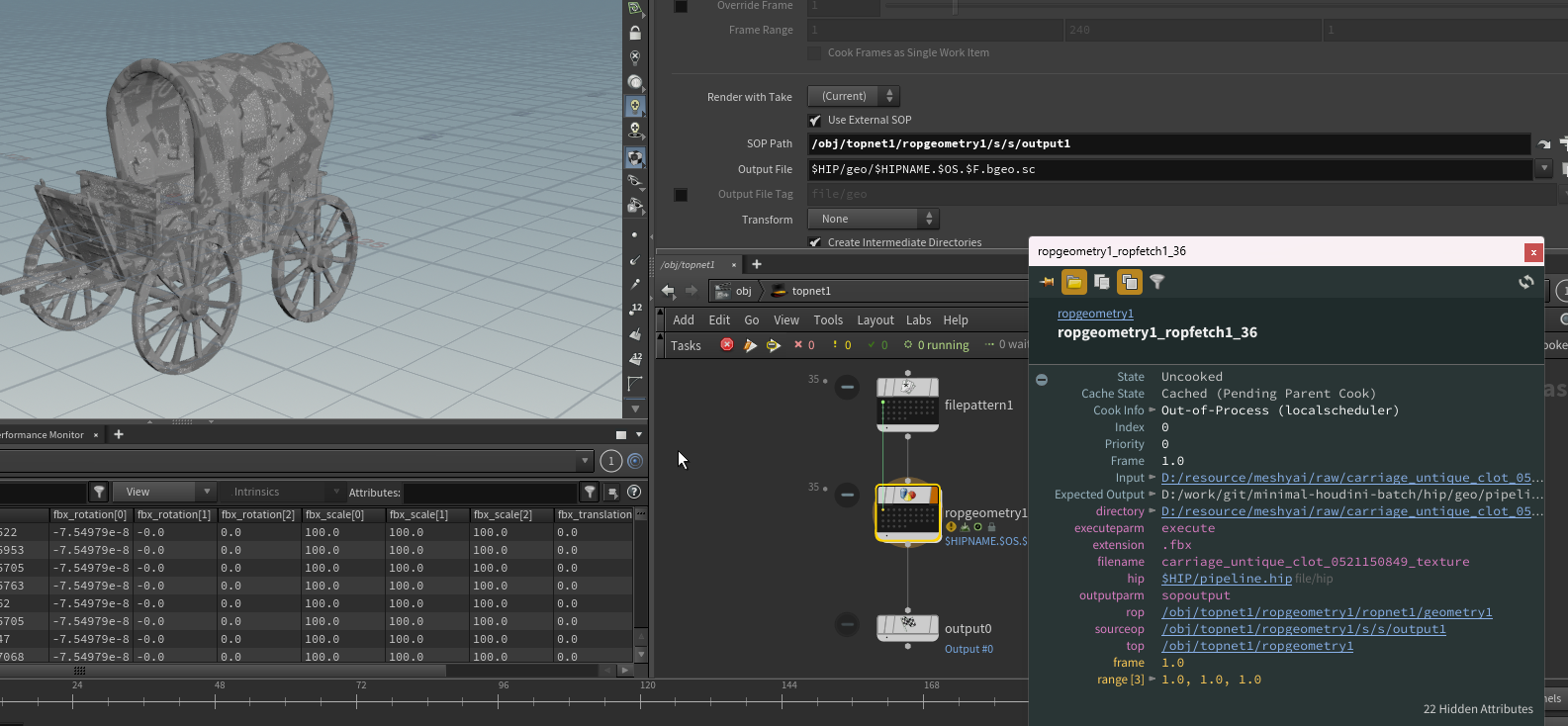This screenshot has width=1568, height=726.
Task: Click the obj breadcrumb button in path bar
Action: pos(734,291)
